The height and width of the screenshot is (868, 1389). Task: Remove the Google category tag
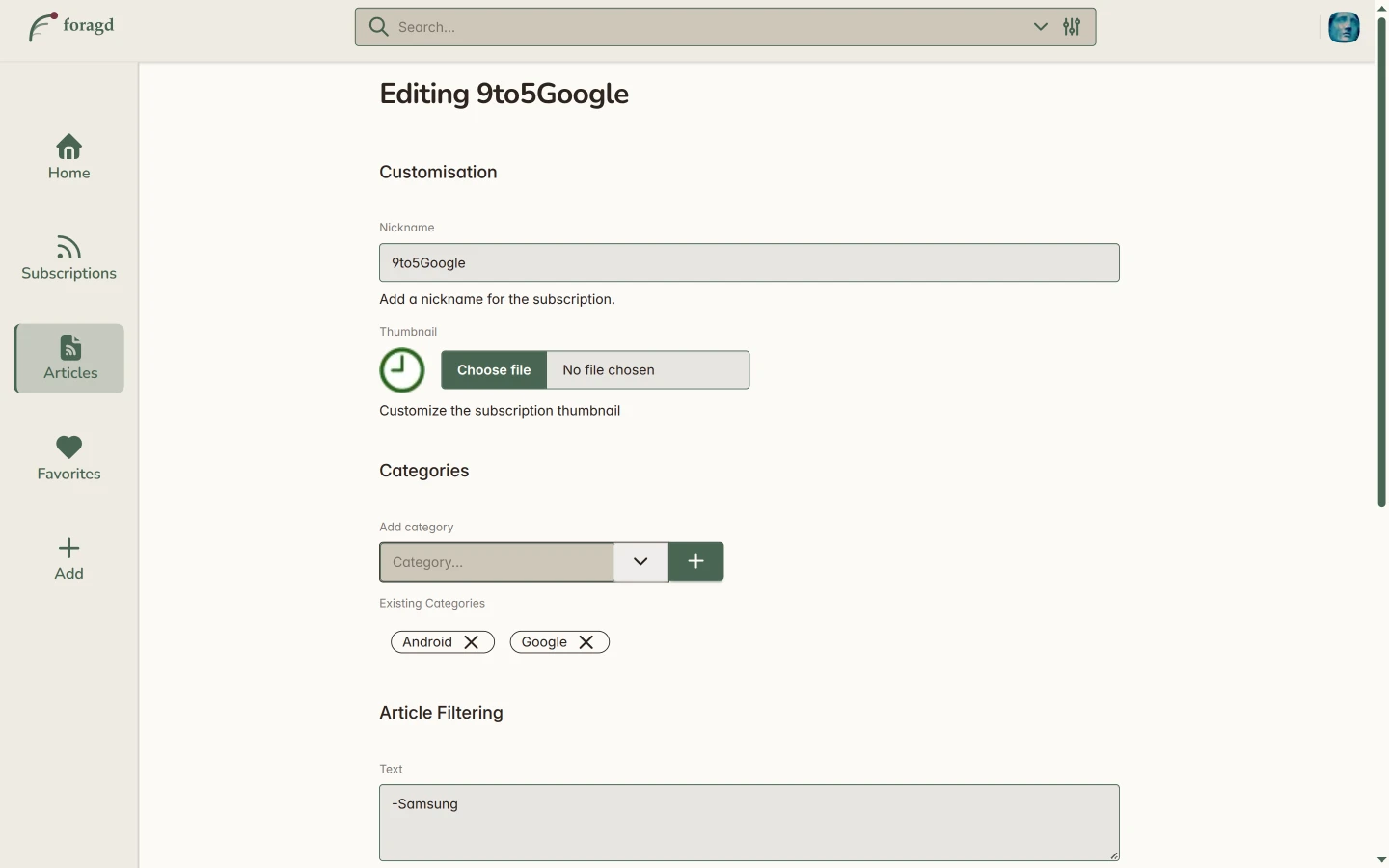(x=586, y=642)
